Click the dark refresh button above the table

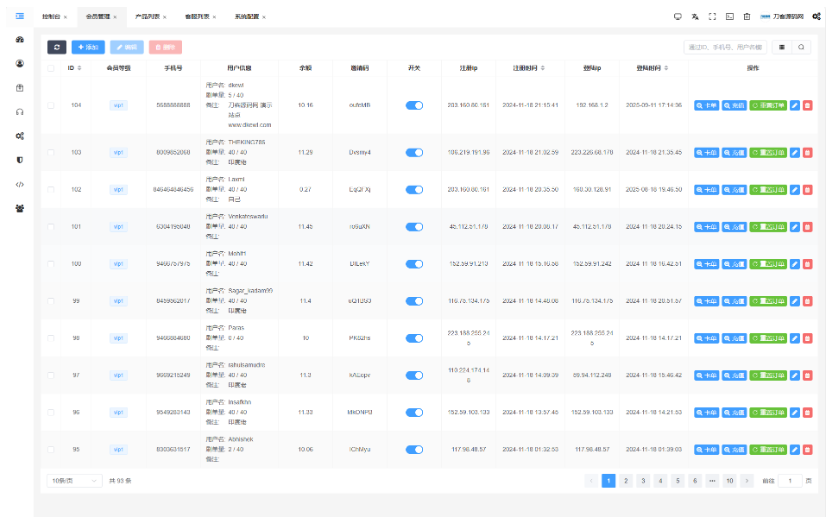coord(57,47)
